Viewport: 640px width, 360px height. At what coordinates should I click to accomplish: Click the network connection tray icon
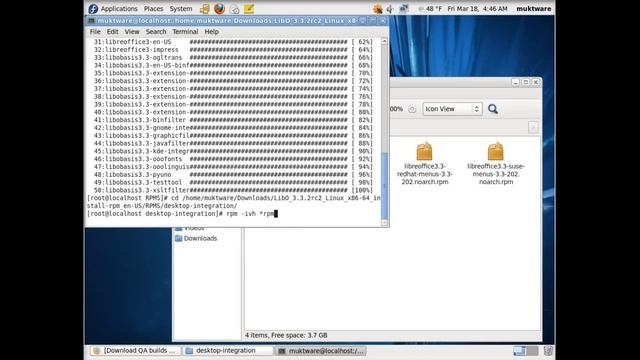[x=403, y=9]
